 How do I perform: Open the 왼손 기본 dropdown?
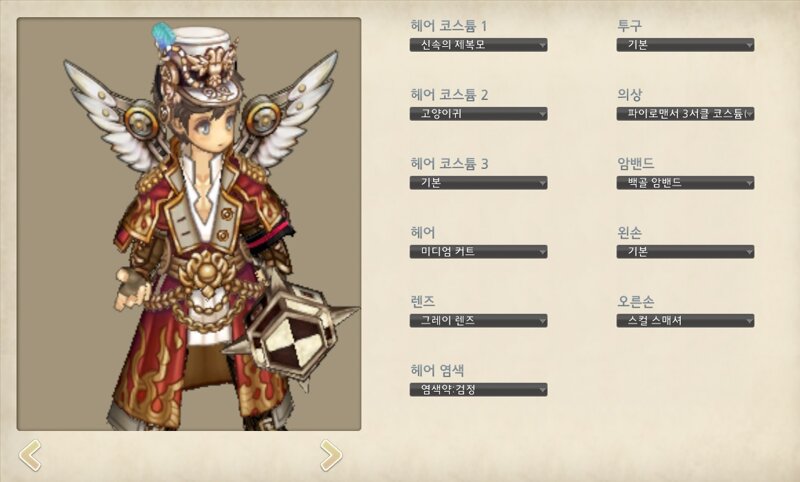point(685,251)
